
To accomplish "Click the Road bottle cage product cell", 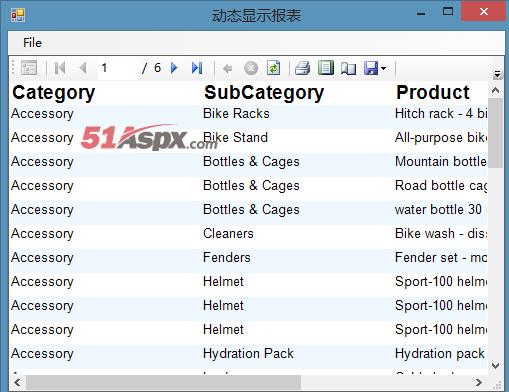I will pos(441,186).
